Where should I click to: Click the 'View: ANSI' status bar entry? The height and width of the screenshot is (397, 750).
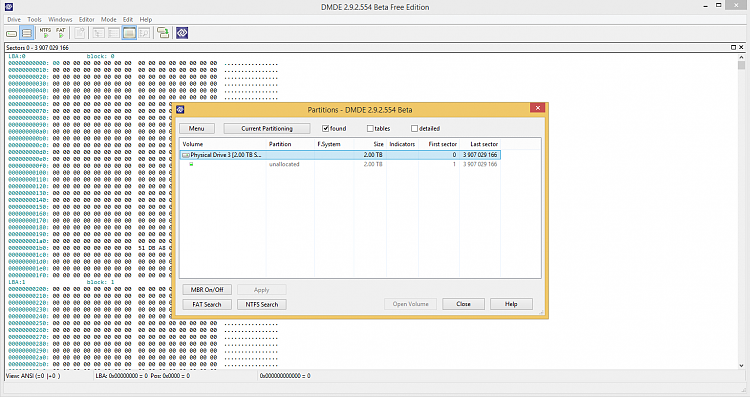pos(33,376)
